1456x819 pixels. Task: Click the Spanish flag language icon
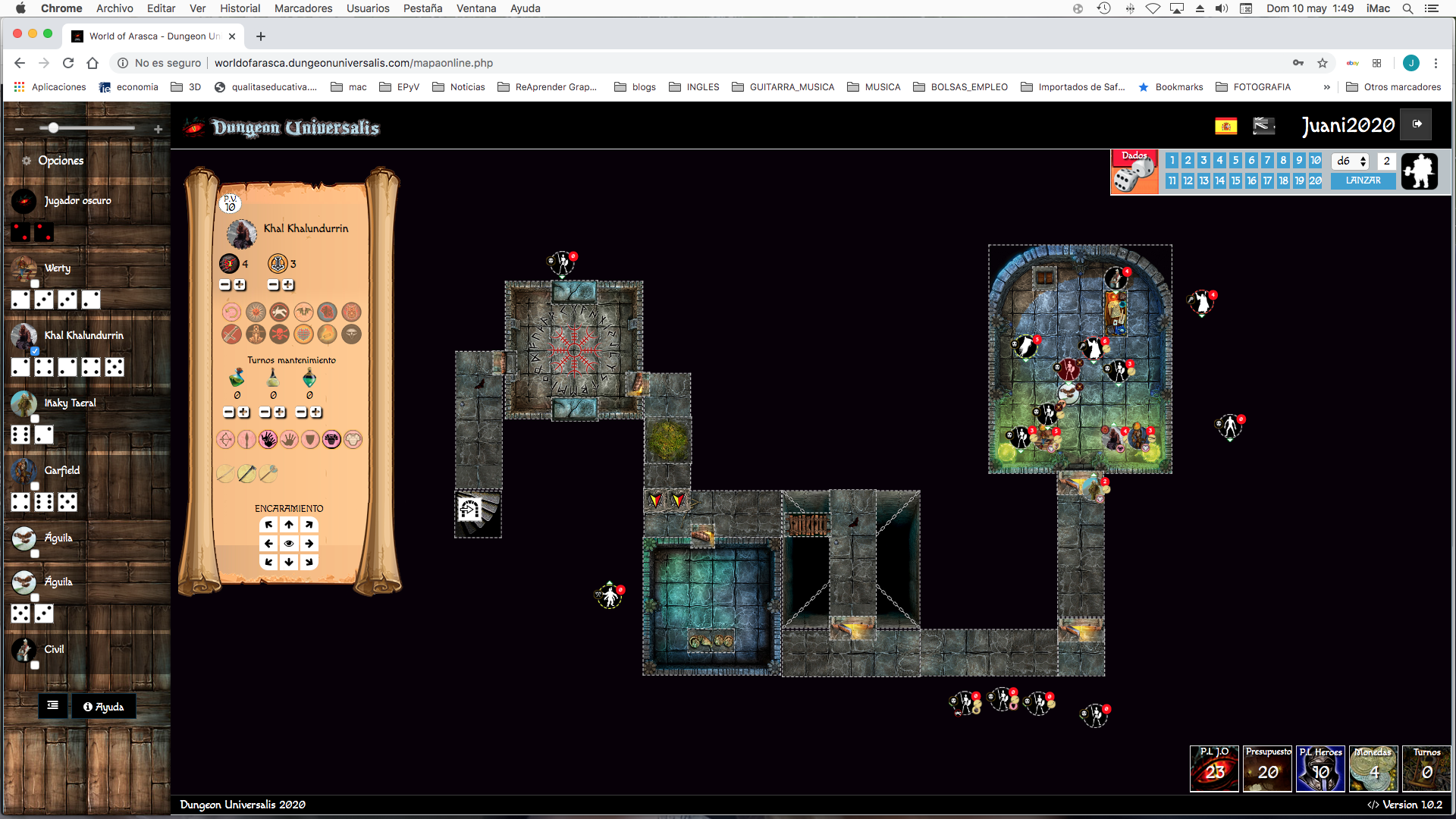(x=1226, y=126)
